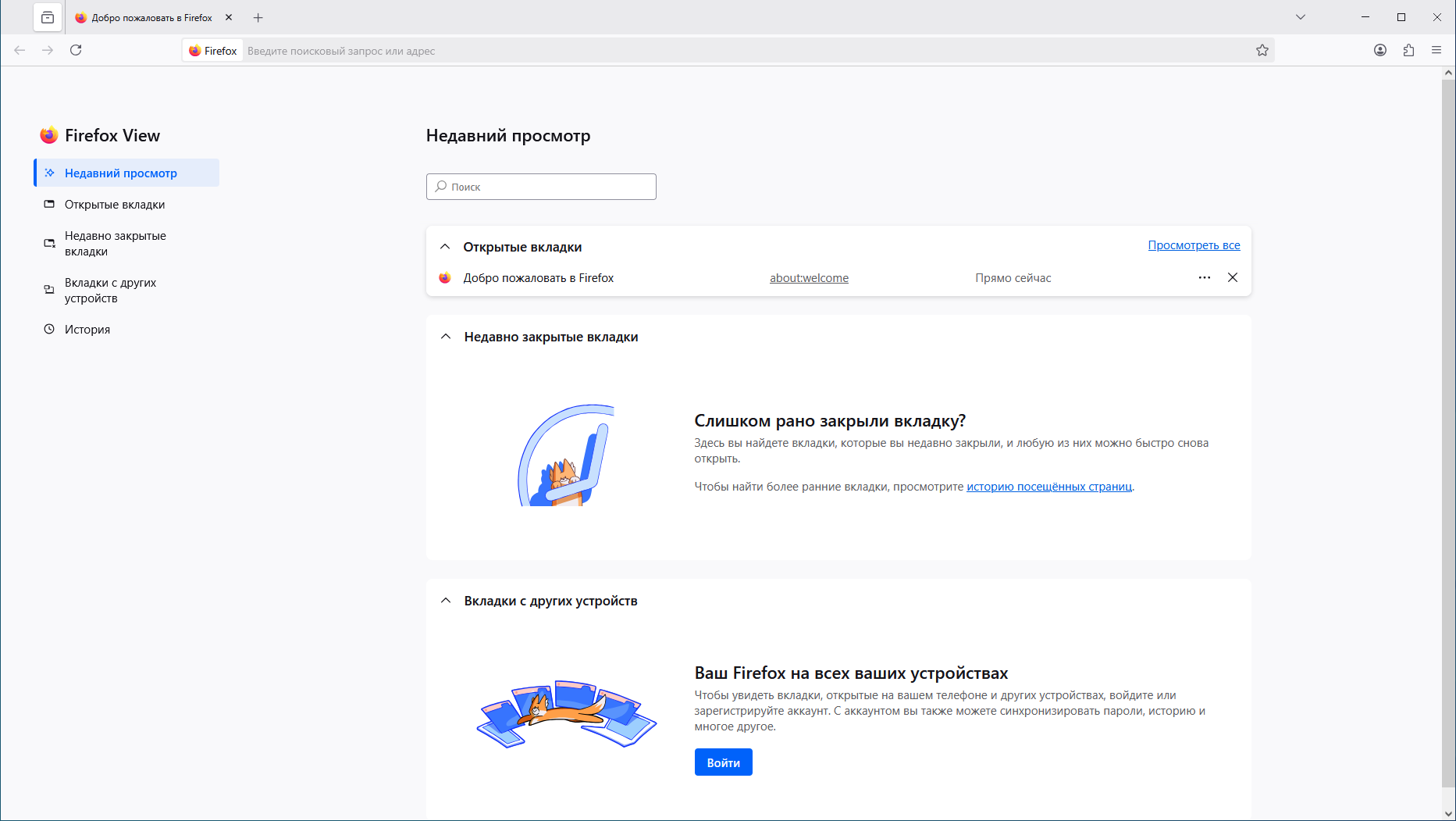Select История in the sidebar
1456x821 pixels.
pyautogui.click(x=87, y=330)
